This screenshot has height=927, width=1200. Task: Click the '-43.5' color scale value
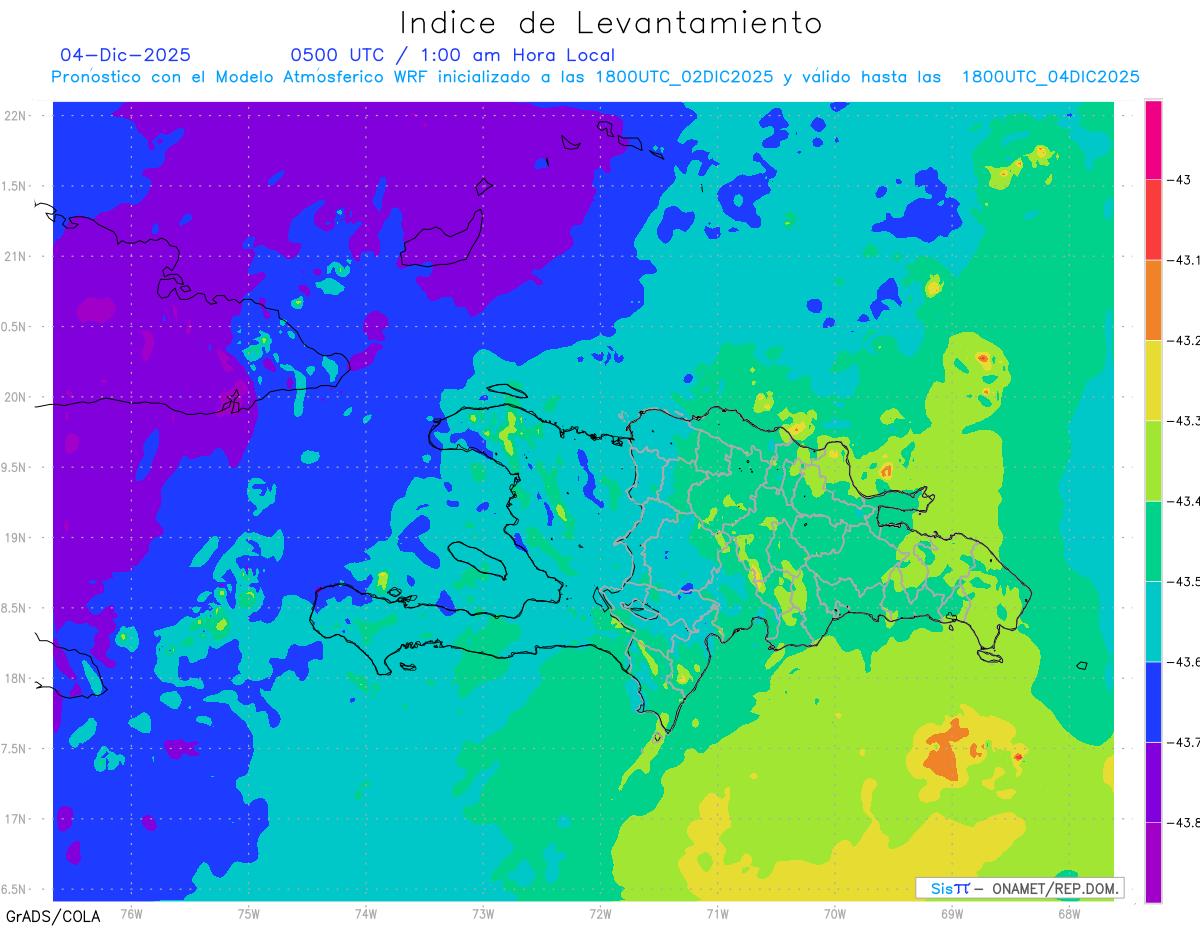(x=1185, y=581)
